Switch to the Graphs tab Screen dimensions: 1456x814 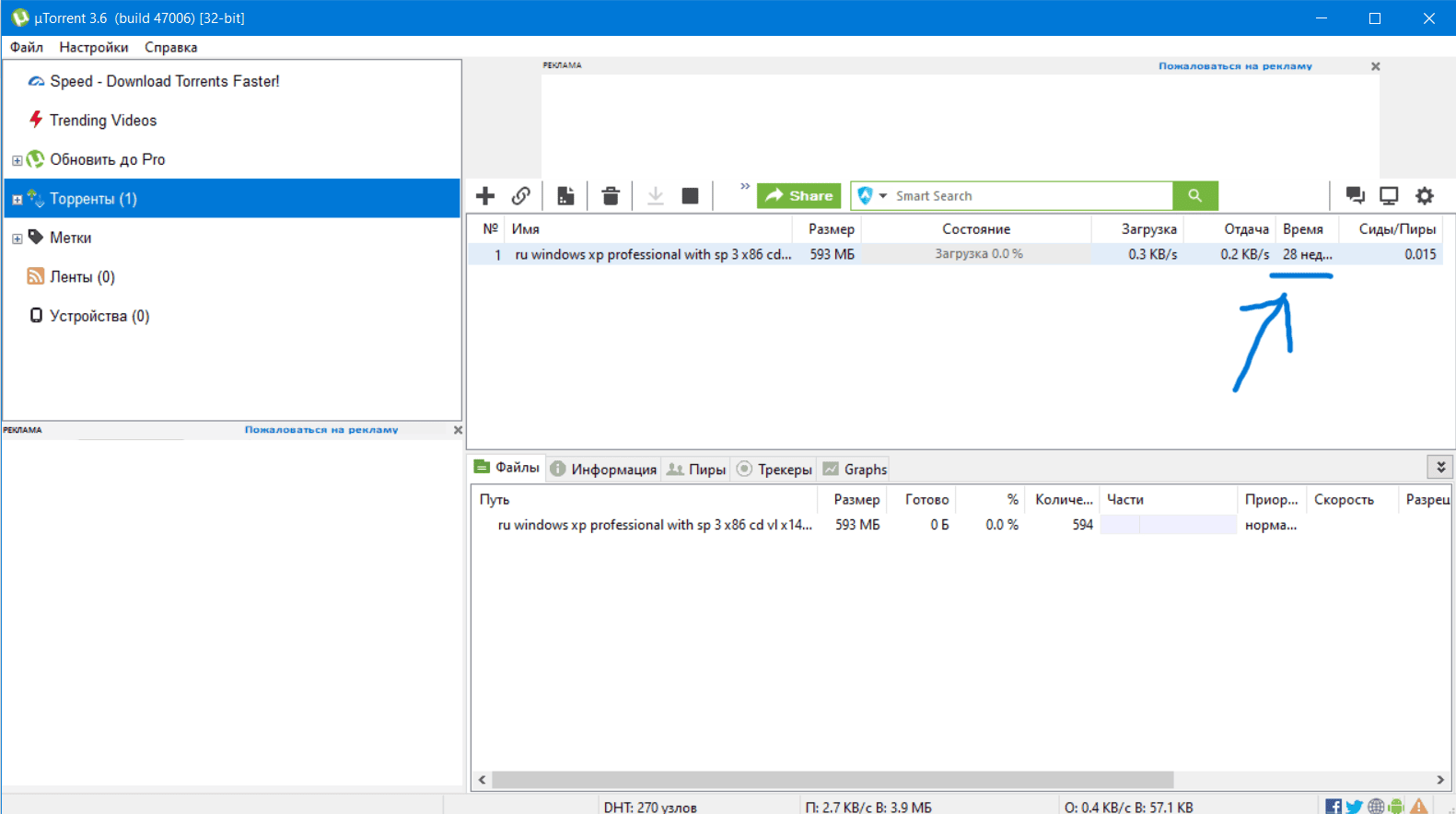coord(855,469)
